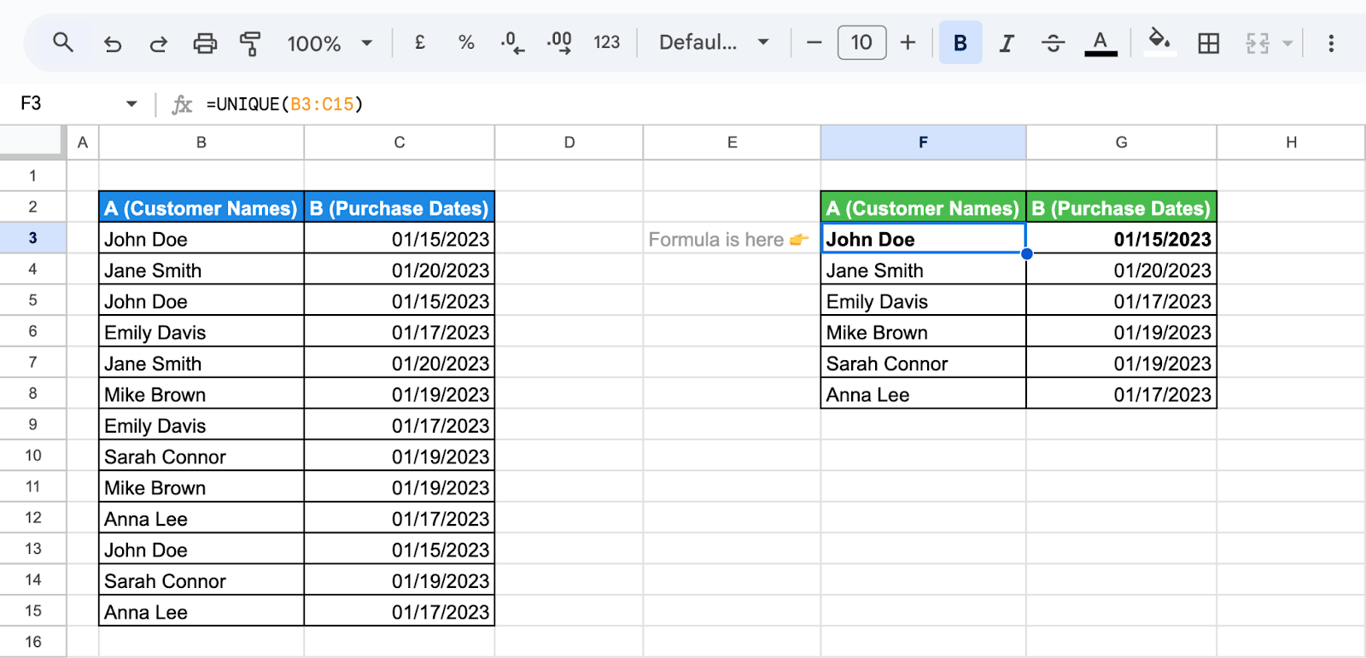Toggle italic formatting
1366x658 pixels.
pos(1007,43)
